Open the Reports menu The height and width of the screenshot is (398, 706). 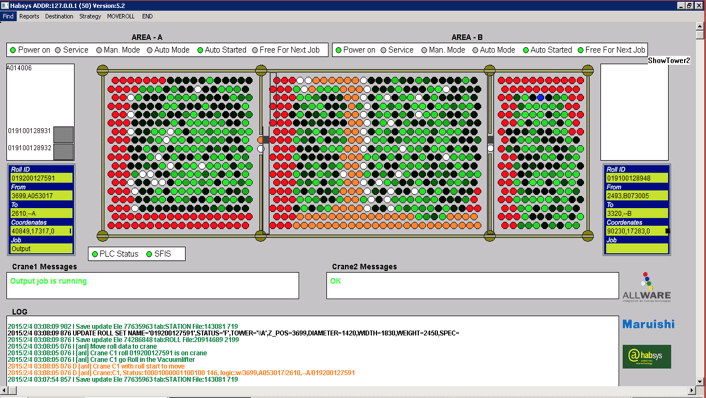click(29, 16)
